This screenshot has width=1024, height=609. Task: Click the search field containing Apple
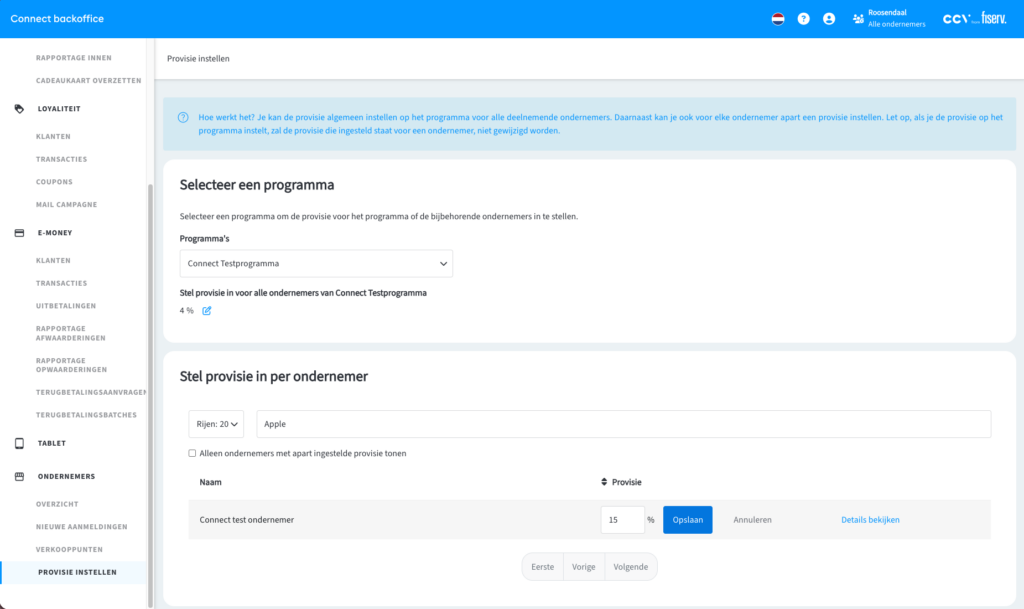pyautogui.click(x=623, y=424)
